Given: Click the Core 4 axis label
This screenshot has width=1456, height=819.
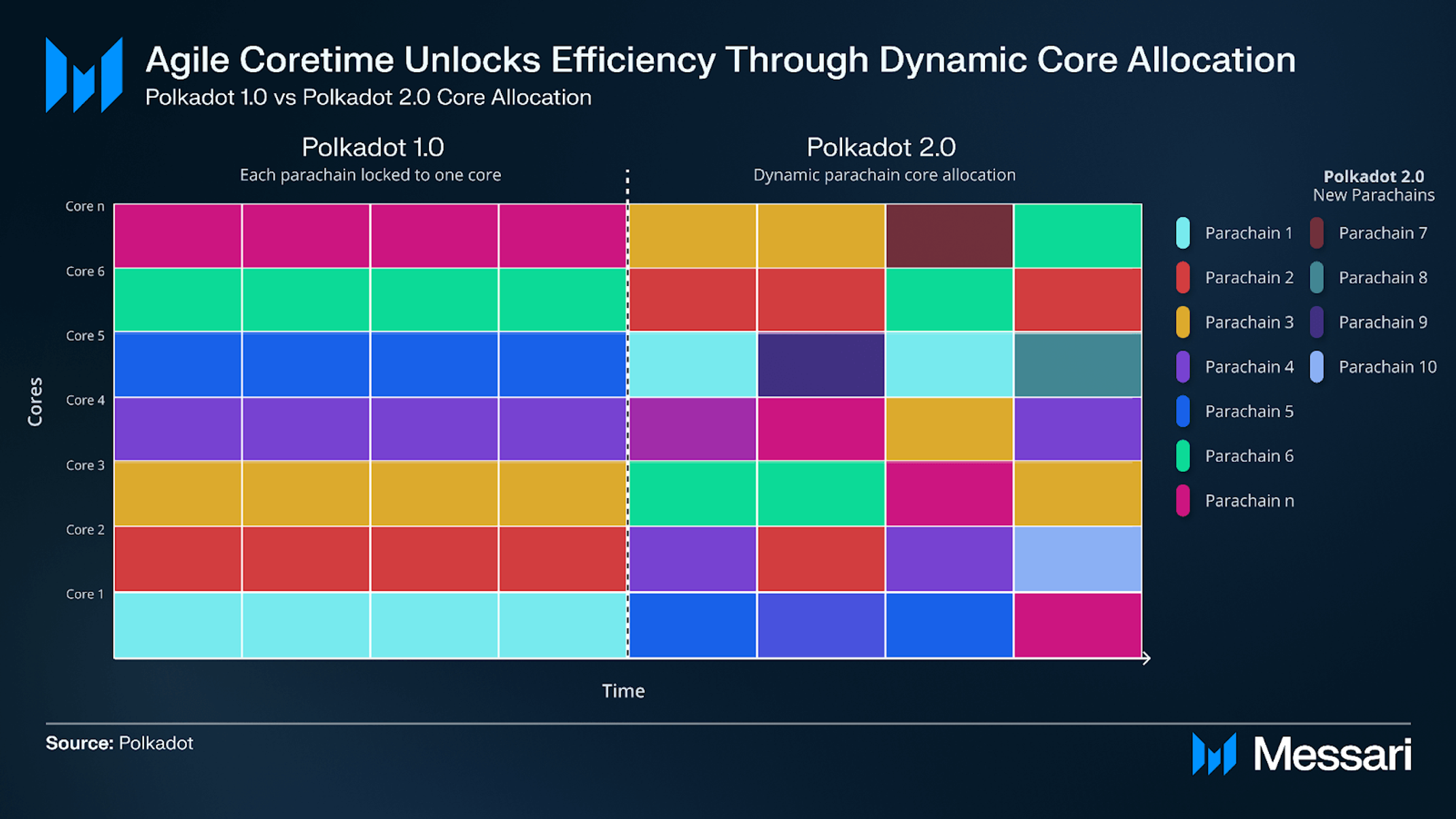Looking at the screenshot, I should pyautogui.click(x=85, y=400).
